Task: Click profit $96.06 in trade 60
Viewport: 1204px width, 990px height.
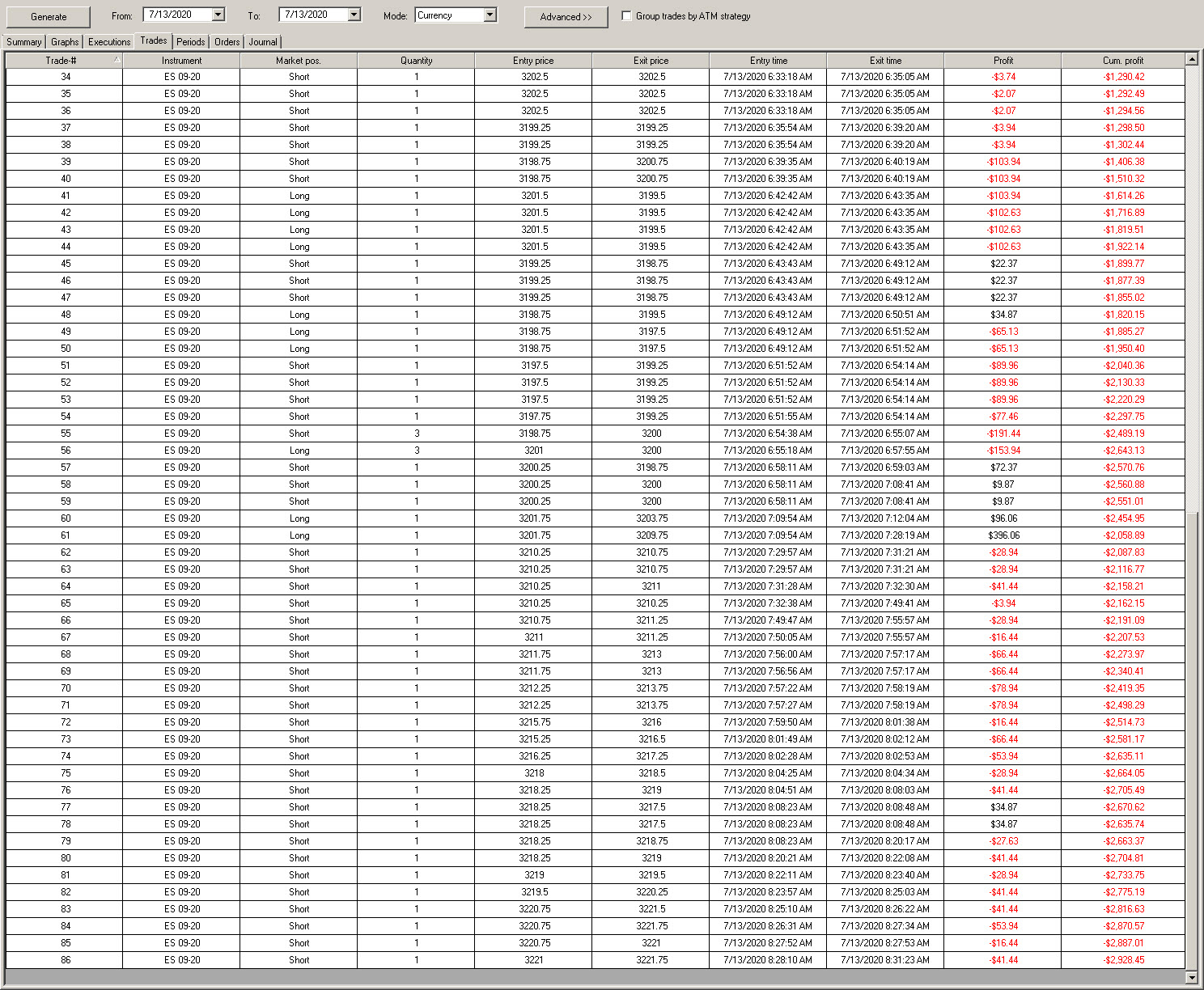Action: [x=1003, y=518]
